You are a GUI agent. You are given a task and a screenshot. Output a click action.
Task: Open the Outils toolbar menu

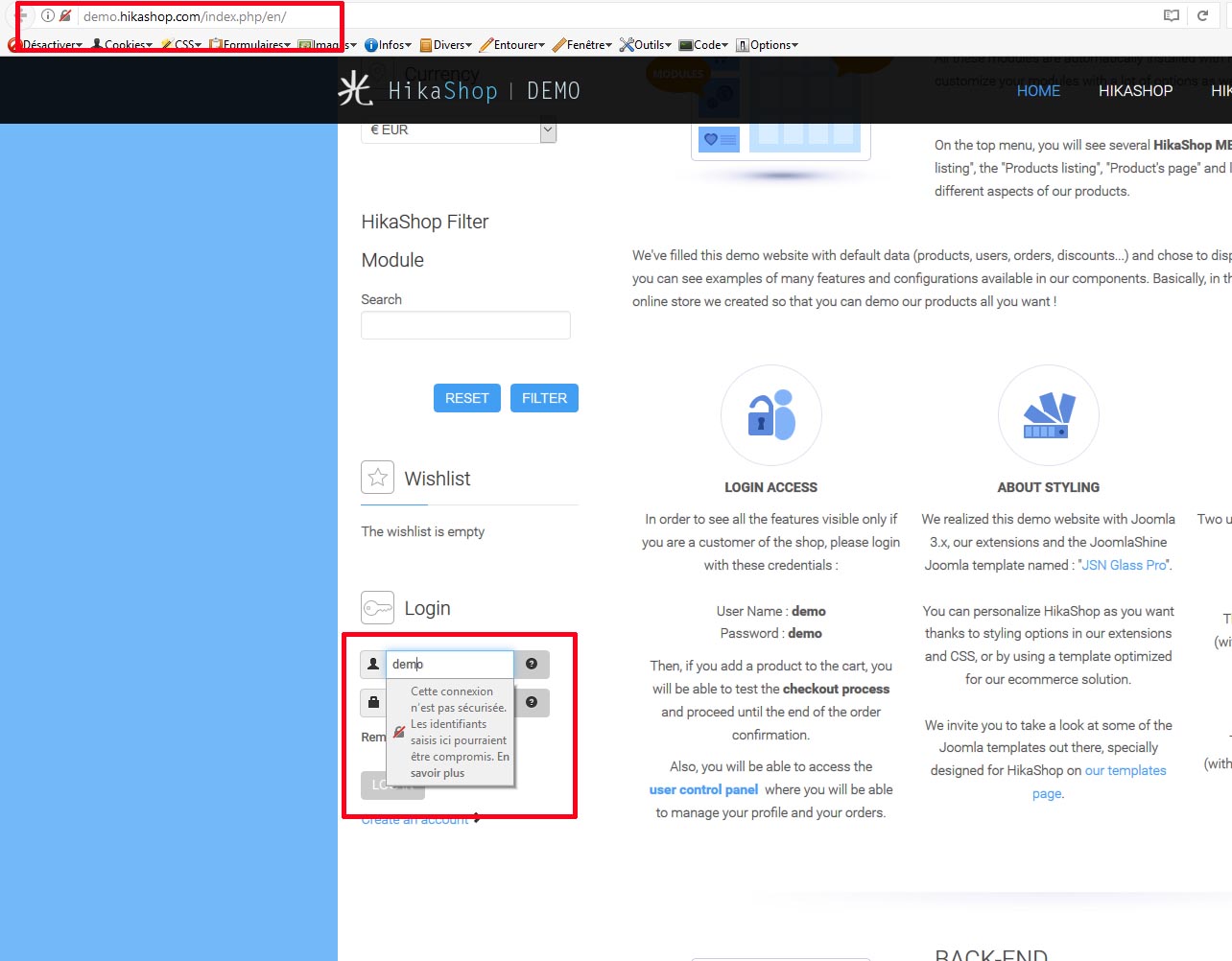click(x=646, y=45)
